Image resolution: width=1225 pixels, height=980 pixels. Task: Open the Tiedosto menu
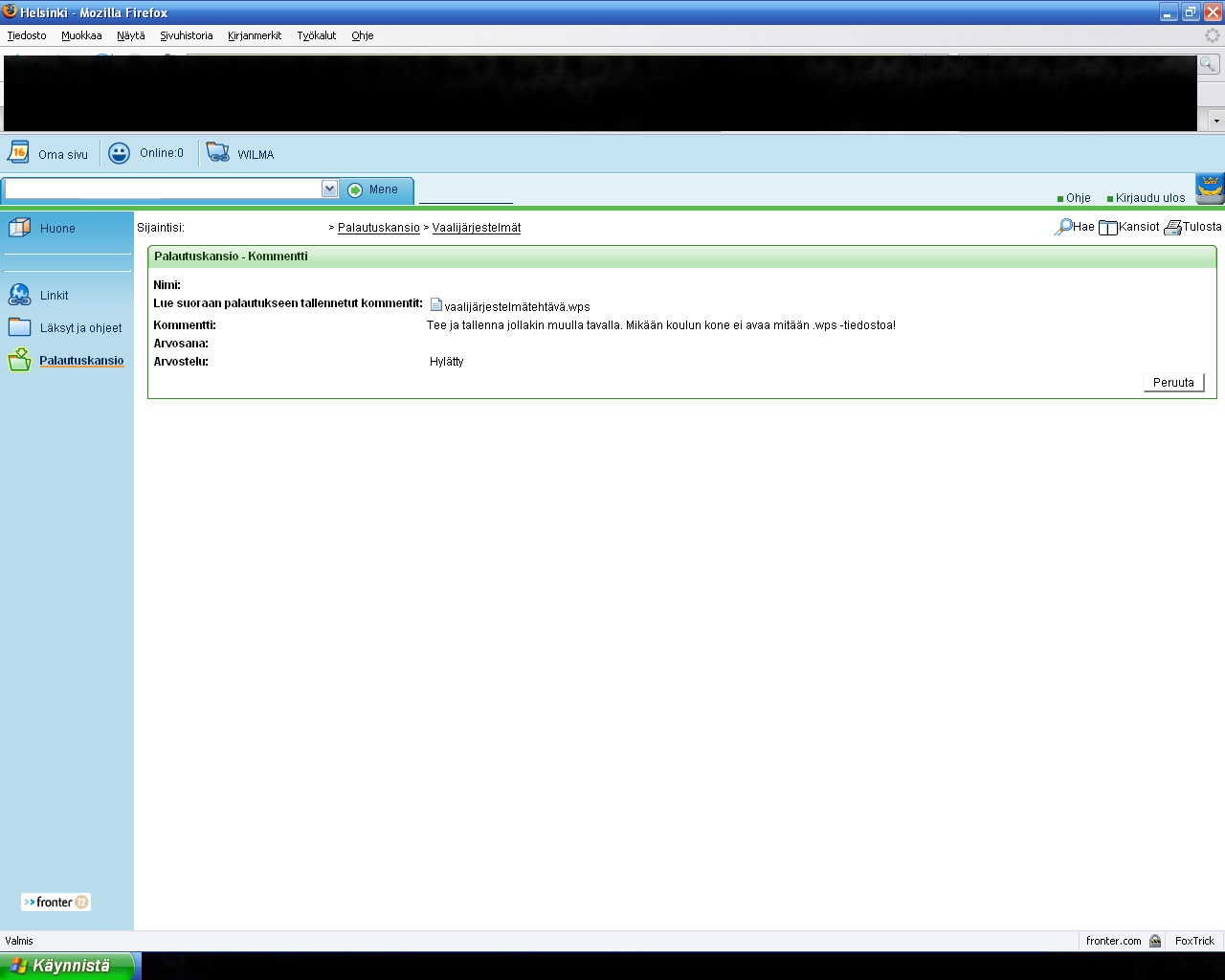pos(27,35)
